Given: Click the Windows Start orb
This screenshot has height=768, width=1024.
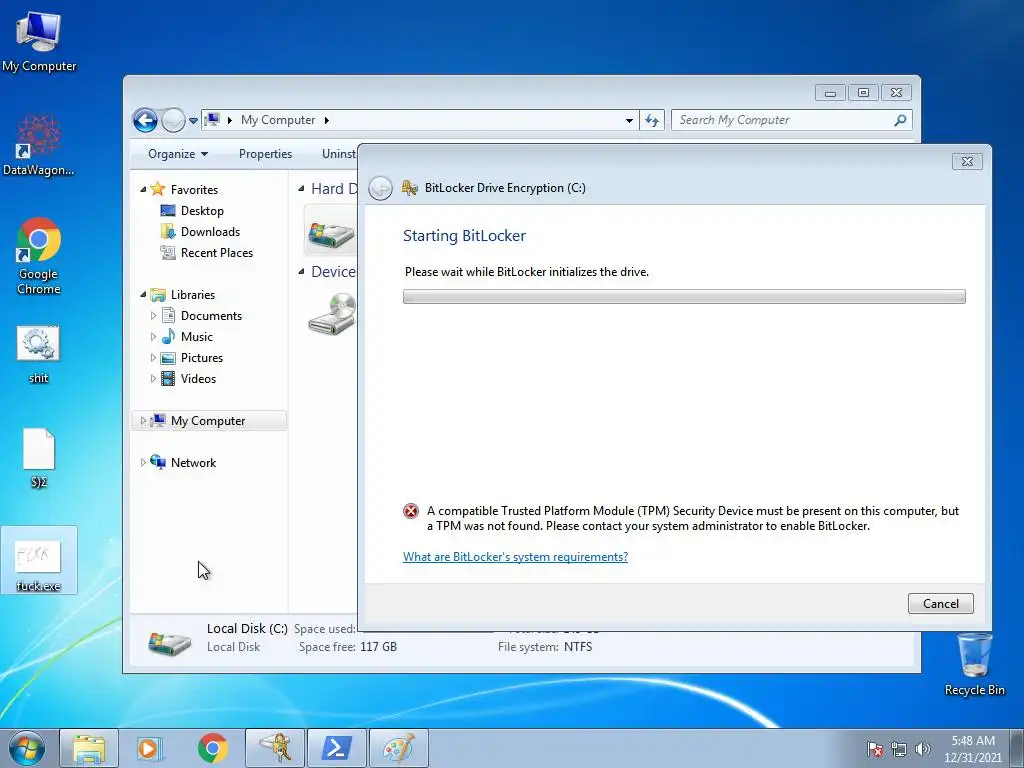Looking at the screenshot, I should point(27,748).
